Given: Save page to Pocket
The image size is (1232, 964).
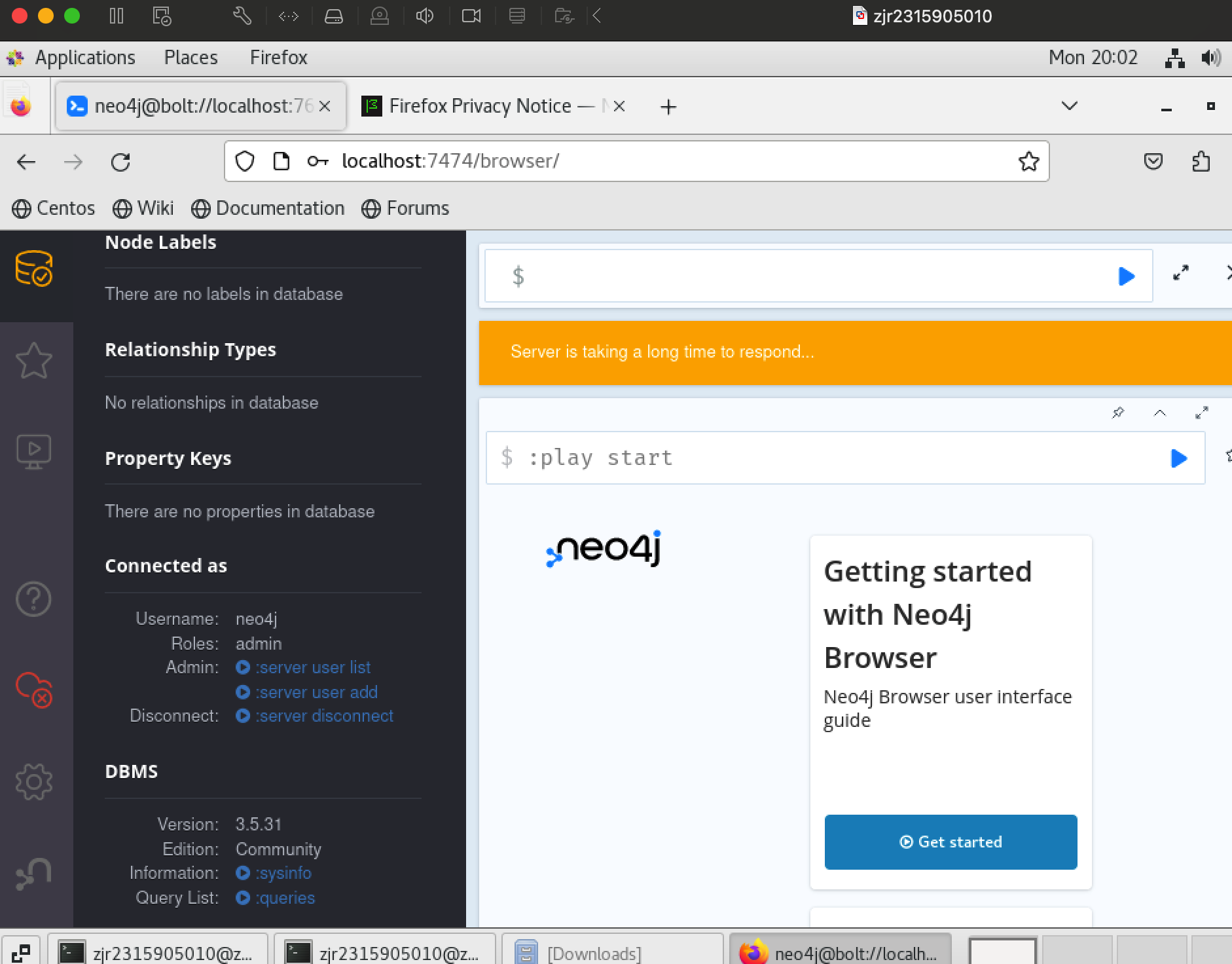Looking at the screenshot, I should (x=1153, y=161).
